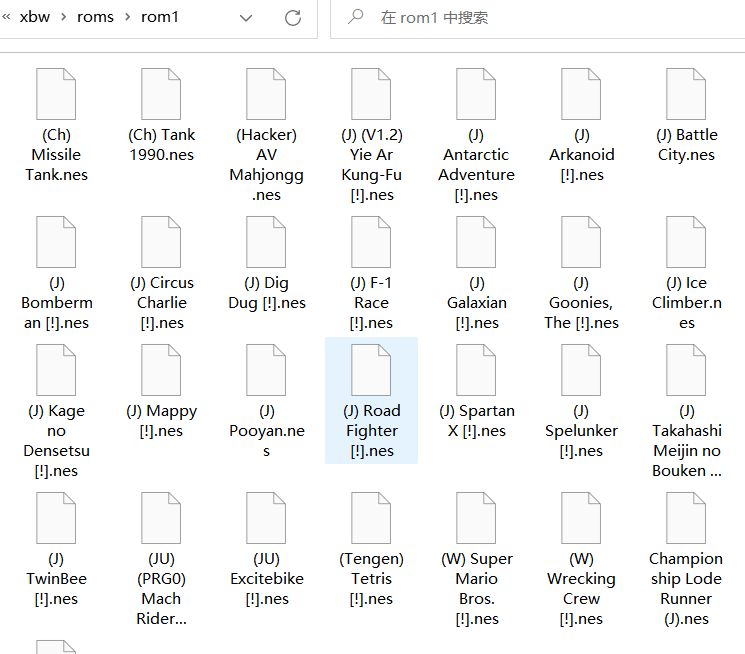
Task: Click the "(J) Dig Dug [!].nes" file name
Action: click(x=267, y=293)
